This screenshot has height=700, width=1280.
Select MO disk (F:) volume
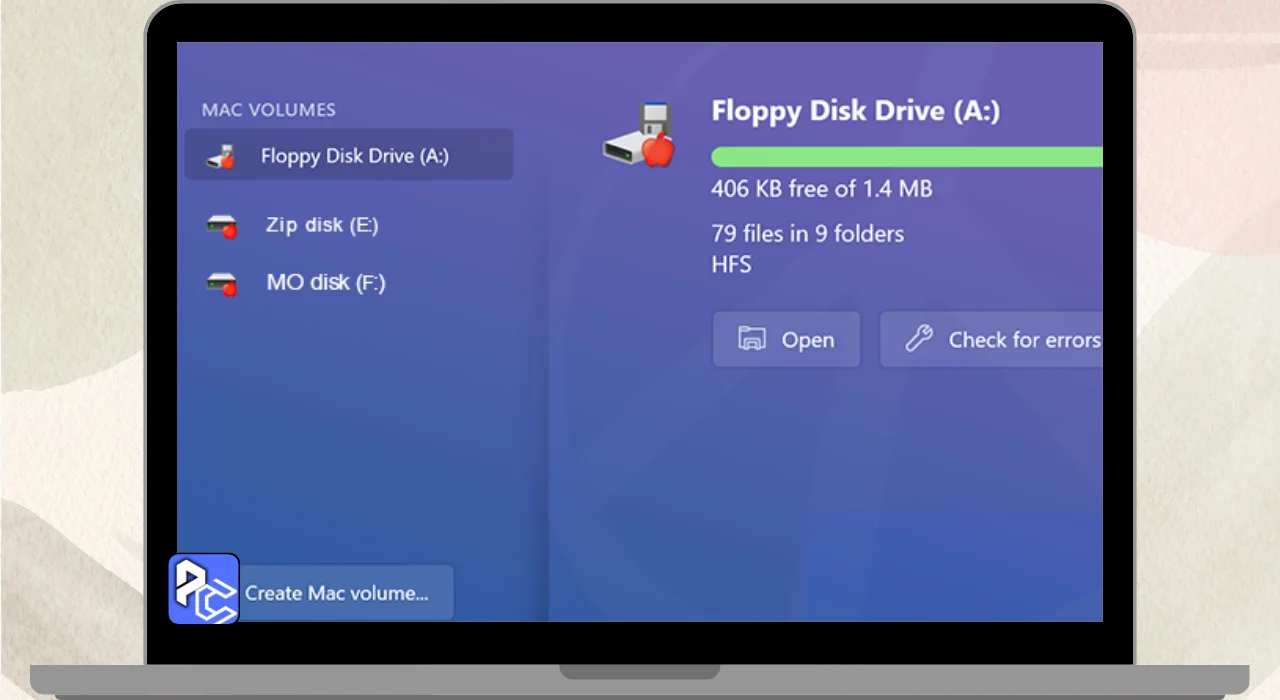pyautogui.click(x=325, y=283)
